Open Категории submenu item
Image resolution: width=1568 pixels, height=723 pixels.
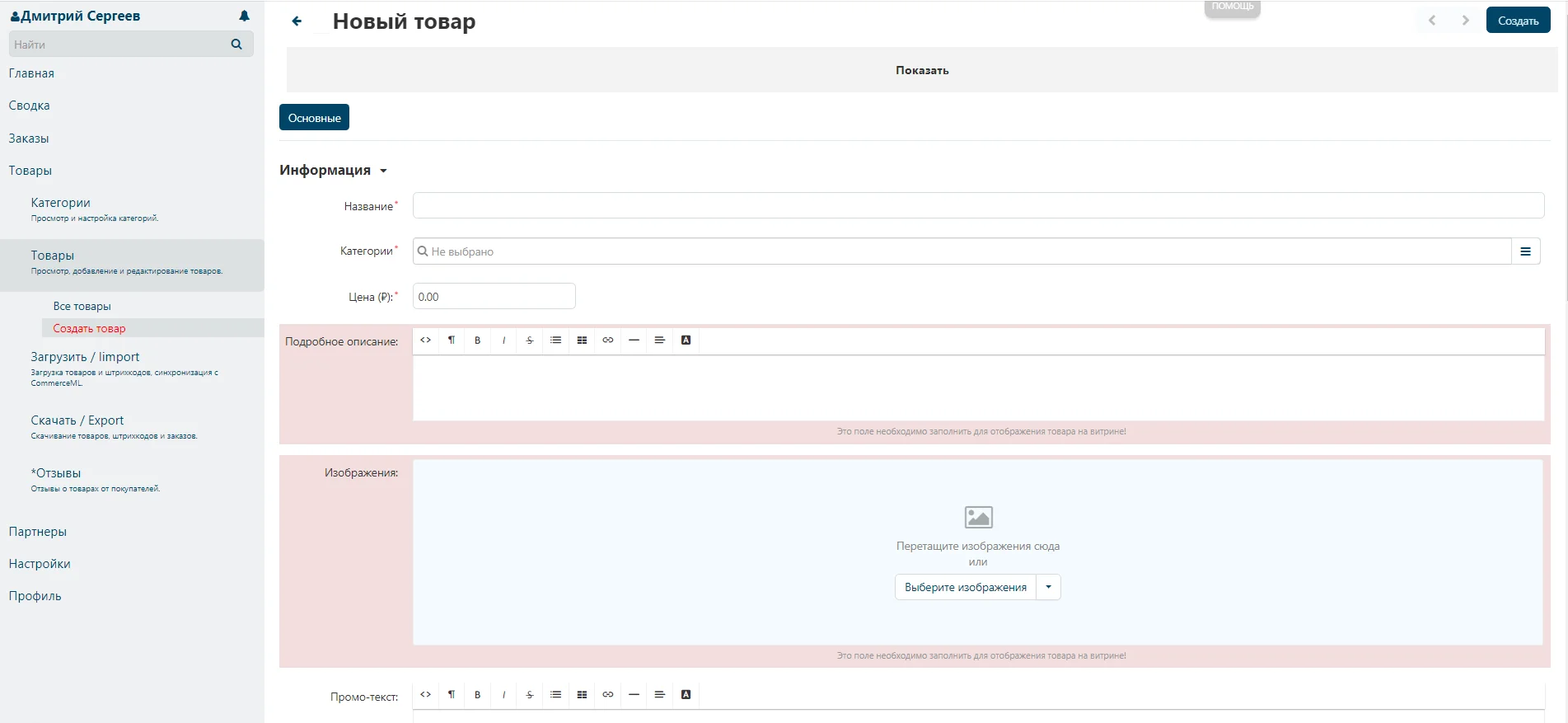point(61,203)
